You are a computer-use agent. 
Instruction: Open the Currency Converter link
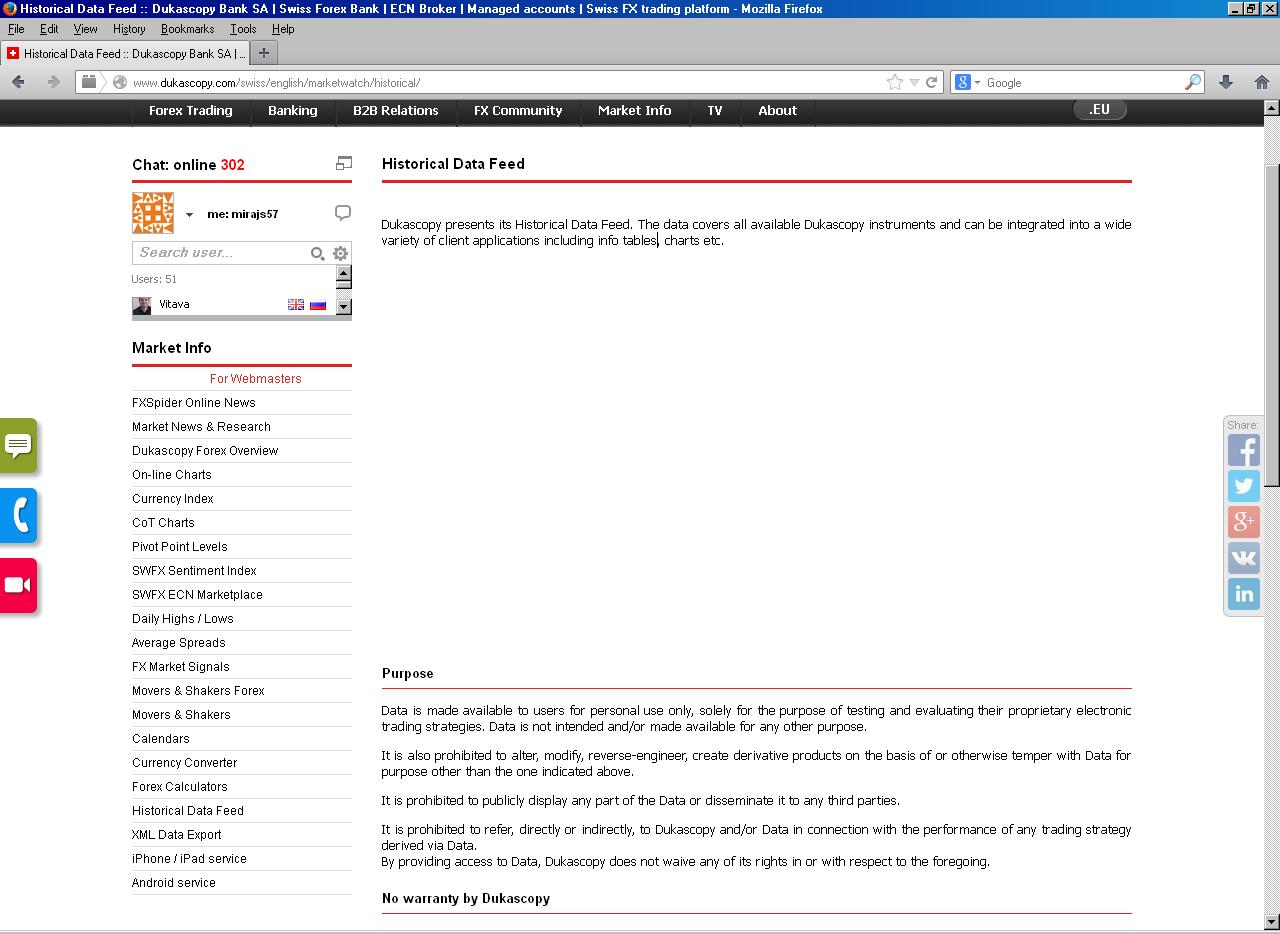[185, 763]
